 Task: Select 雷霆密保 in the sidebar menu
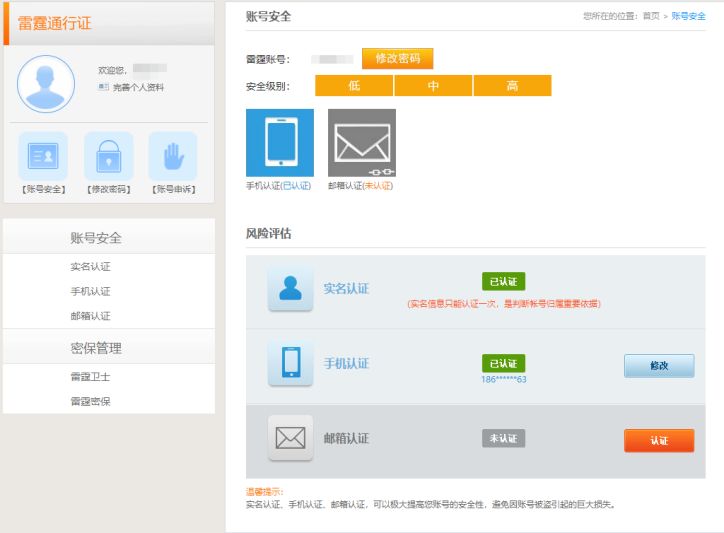coord(90,401)
